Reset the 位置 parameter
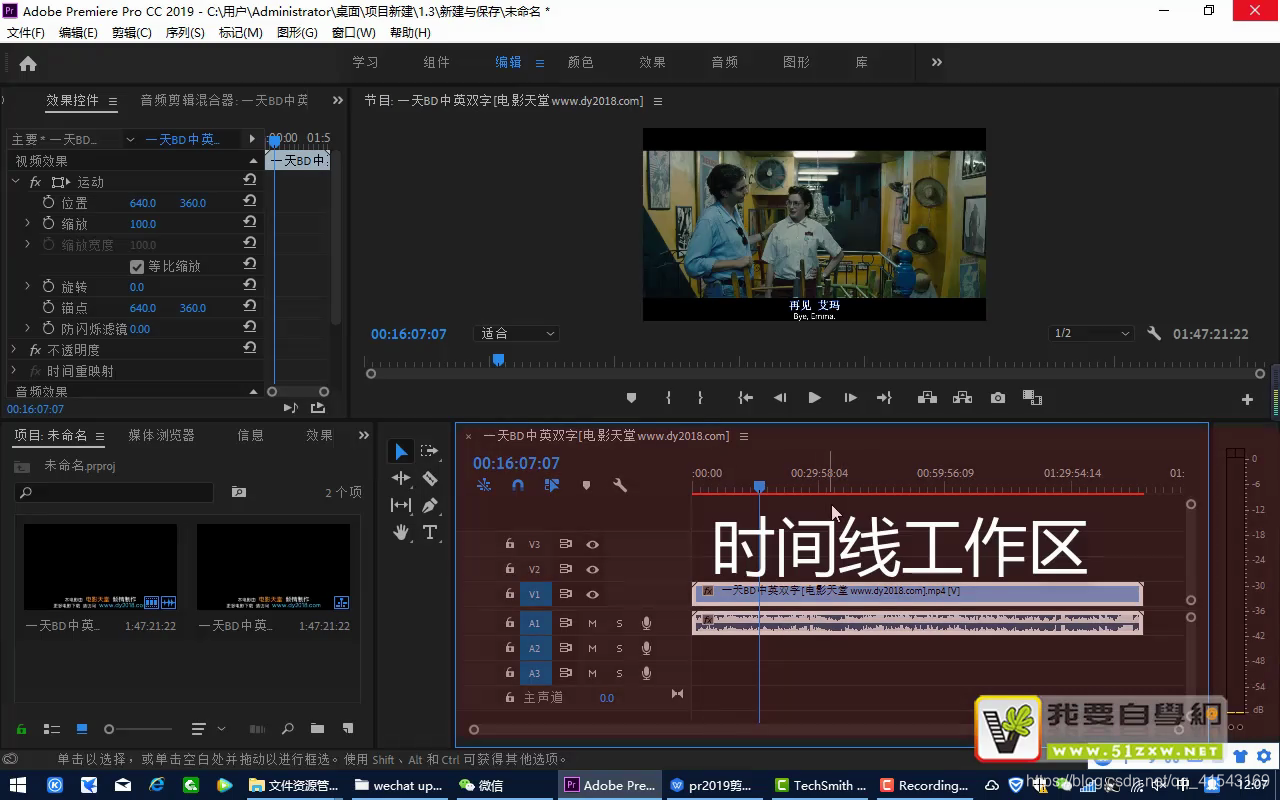 pos(250,201)
